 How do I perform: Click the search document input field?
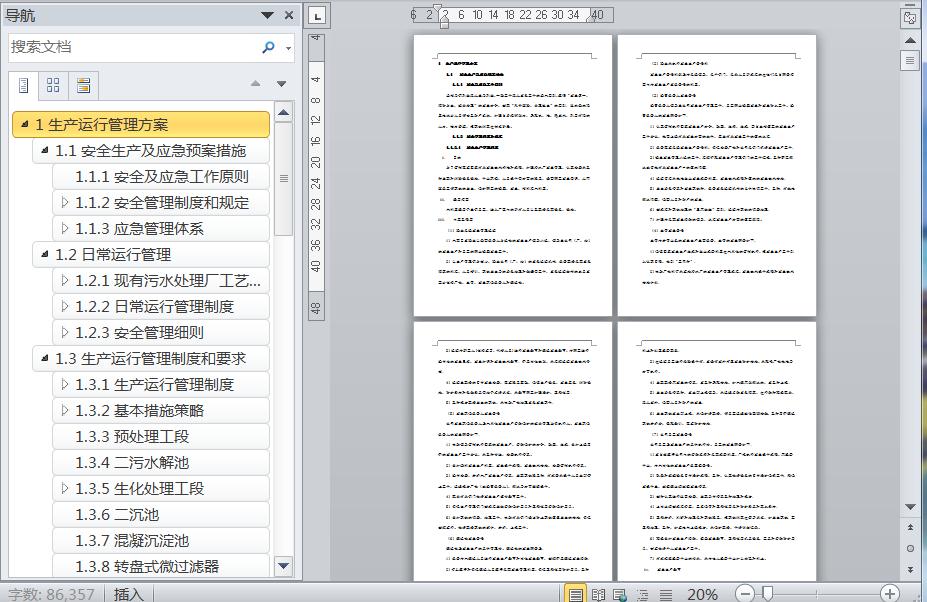tap(134, 47)
